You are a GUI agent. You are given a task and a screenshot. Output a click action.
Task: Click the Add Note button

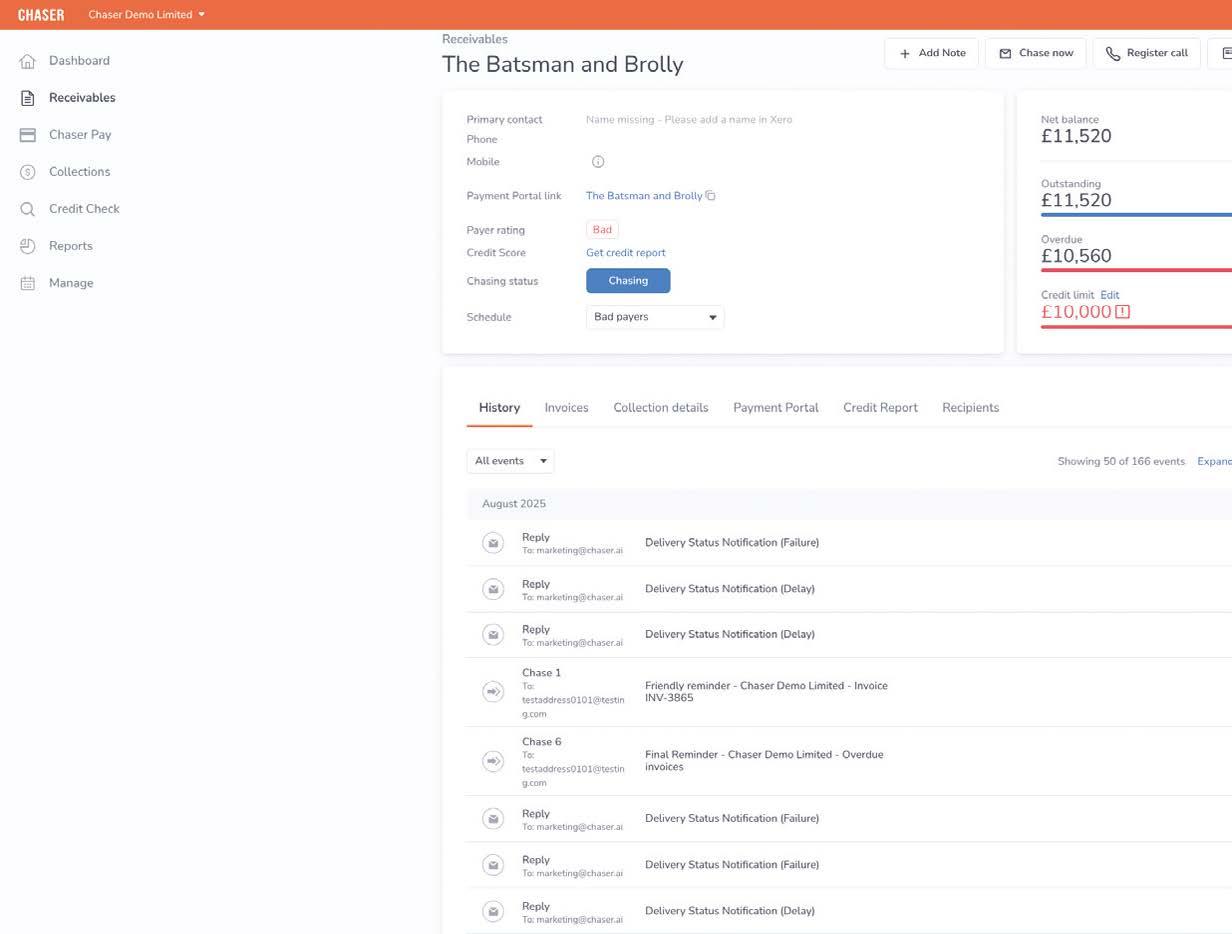pos(931,53)
